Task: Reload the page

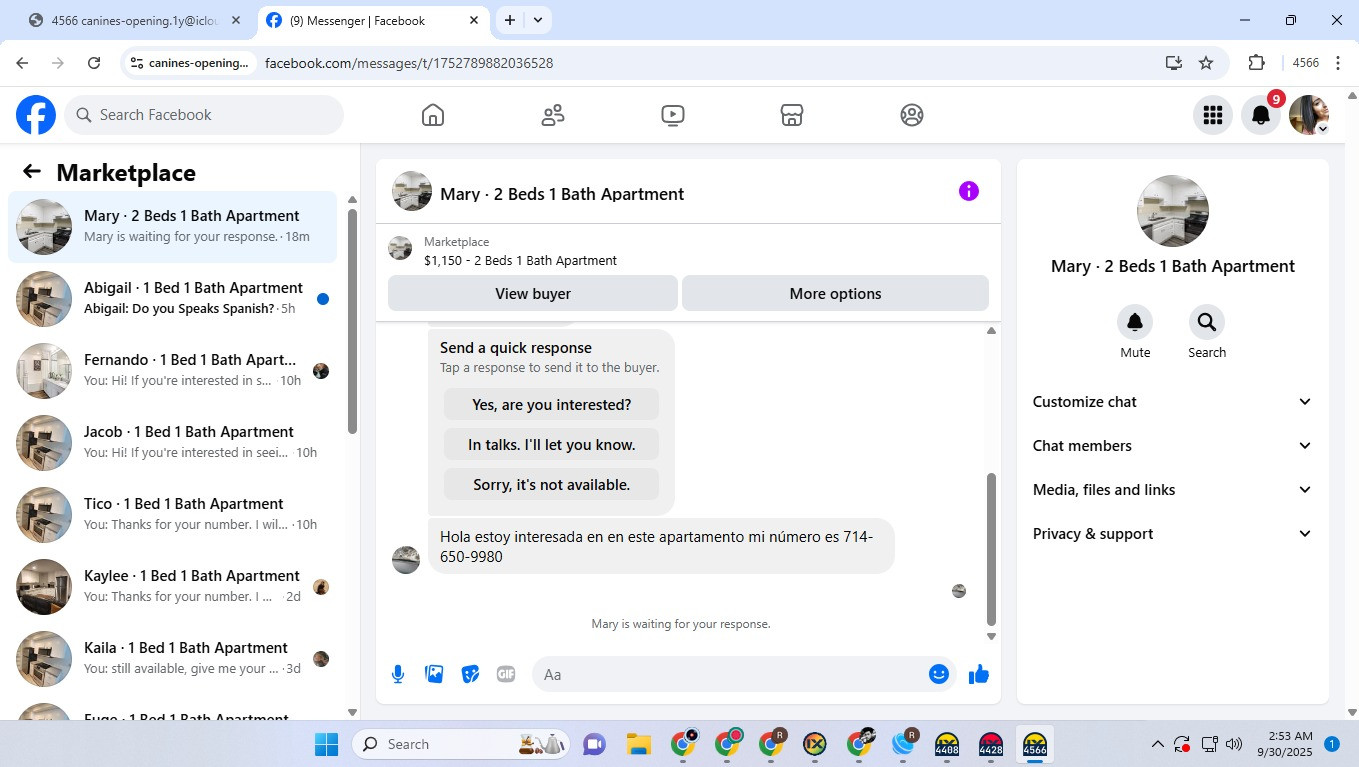Action: coord(94,63)
